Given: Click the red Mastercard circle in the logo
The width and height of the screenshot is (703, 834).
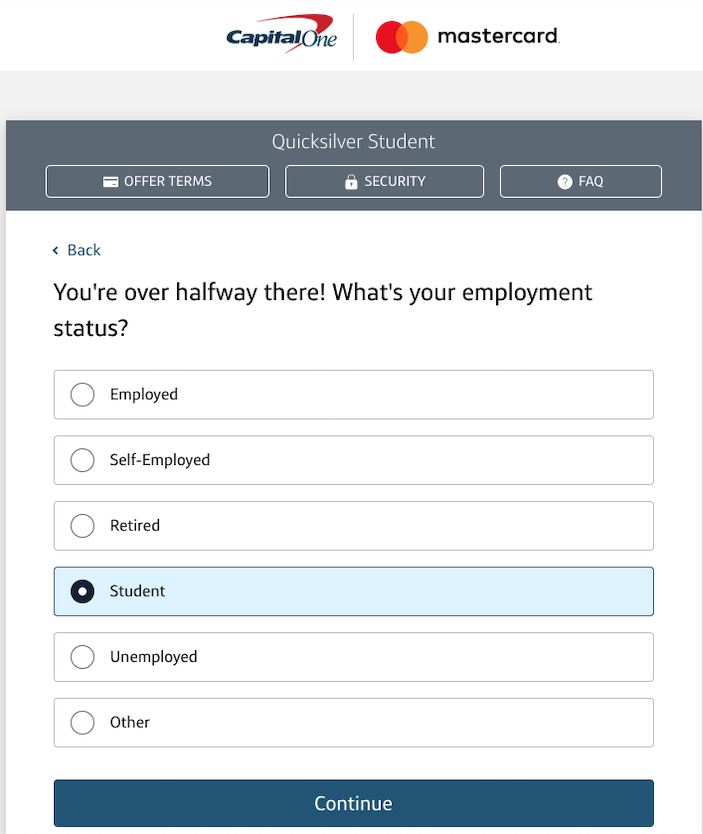Looking at the screenshot, I should (390, 36).
